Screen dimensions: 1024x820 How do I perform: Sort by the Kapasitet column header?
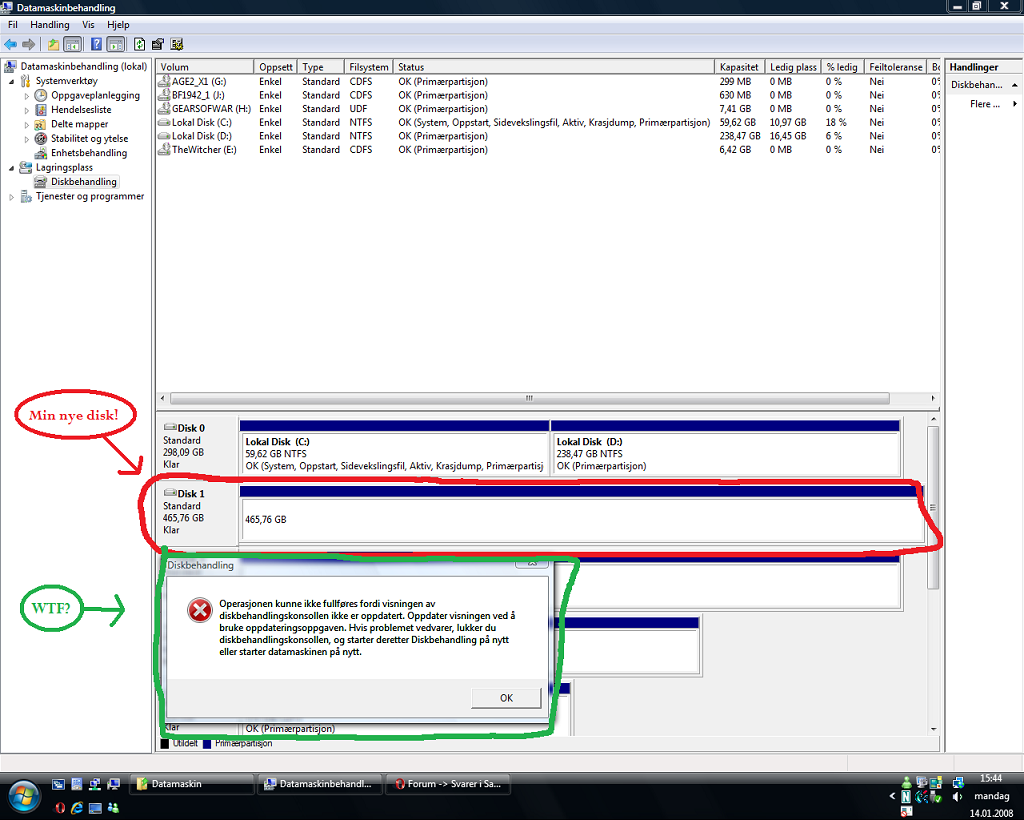pyautogui.click(x=739, y=67)
